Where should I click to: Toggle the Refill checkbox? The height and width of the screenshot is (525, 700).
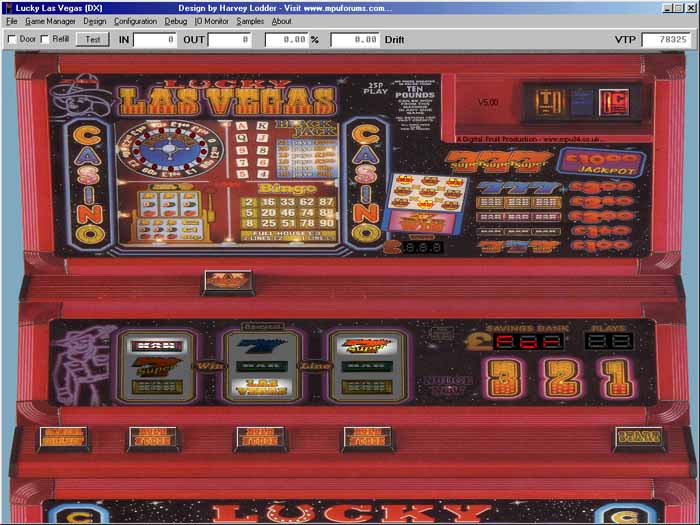[45, 39]
